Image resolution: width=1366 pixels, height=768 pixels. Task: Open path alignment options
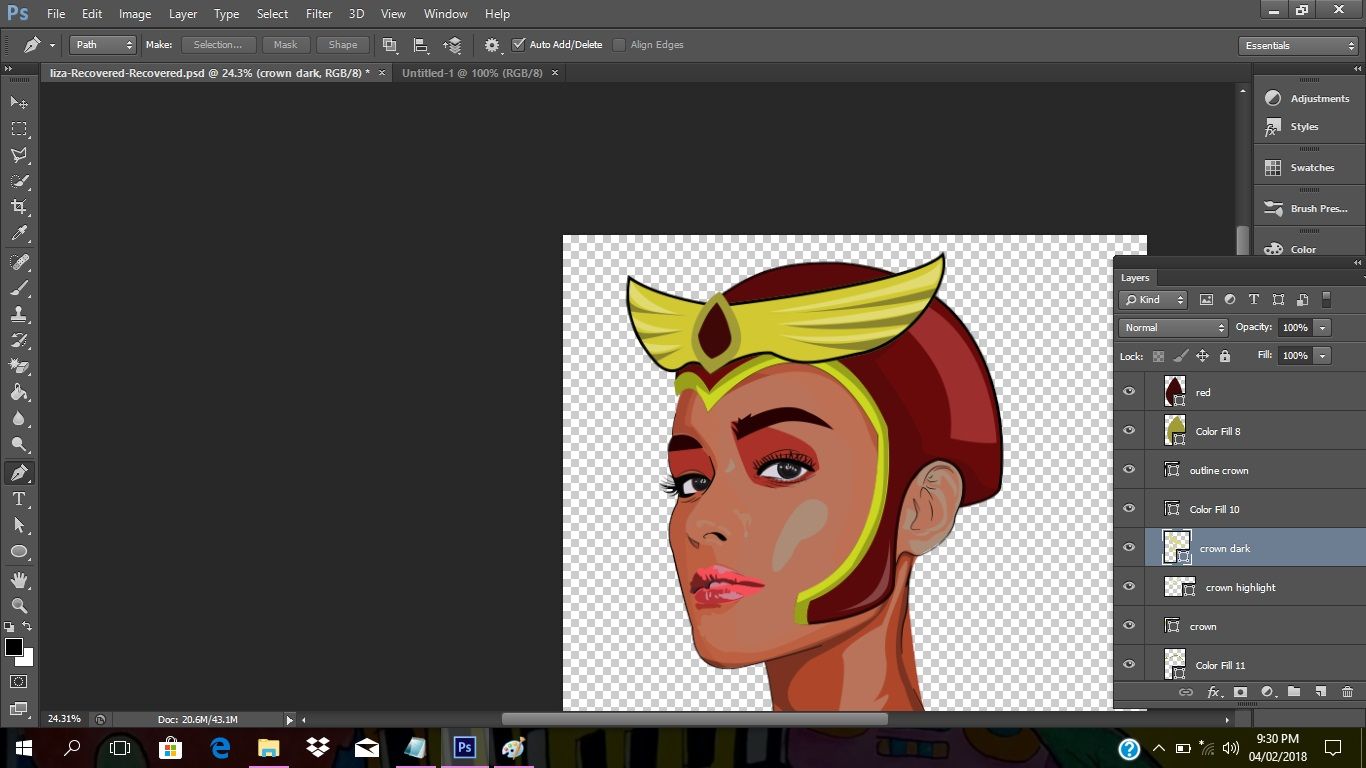[421, 45]
